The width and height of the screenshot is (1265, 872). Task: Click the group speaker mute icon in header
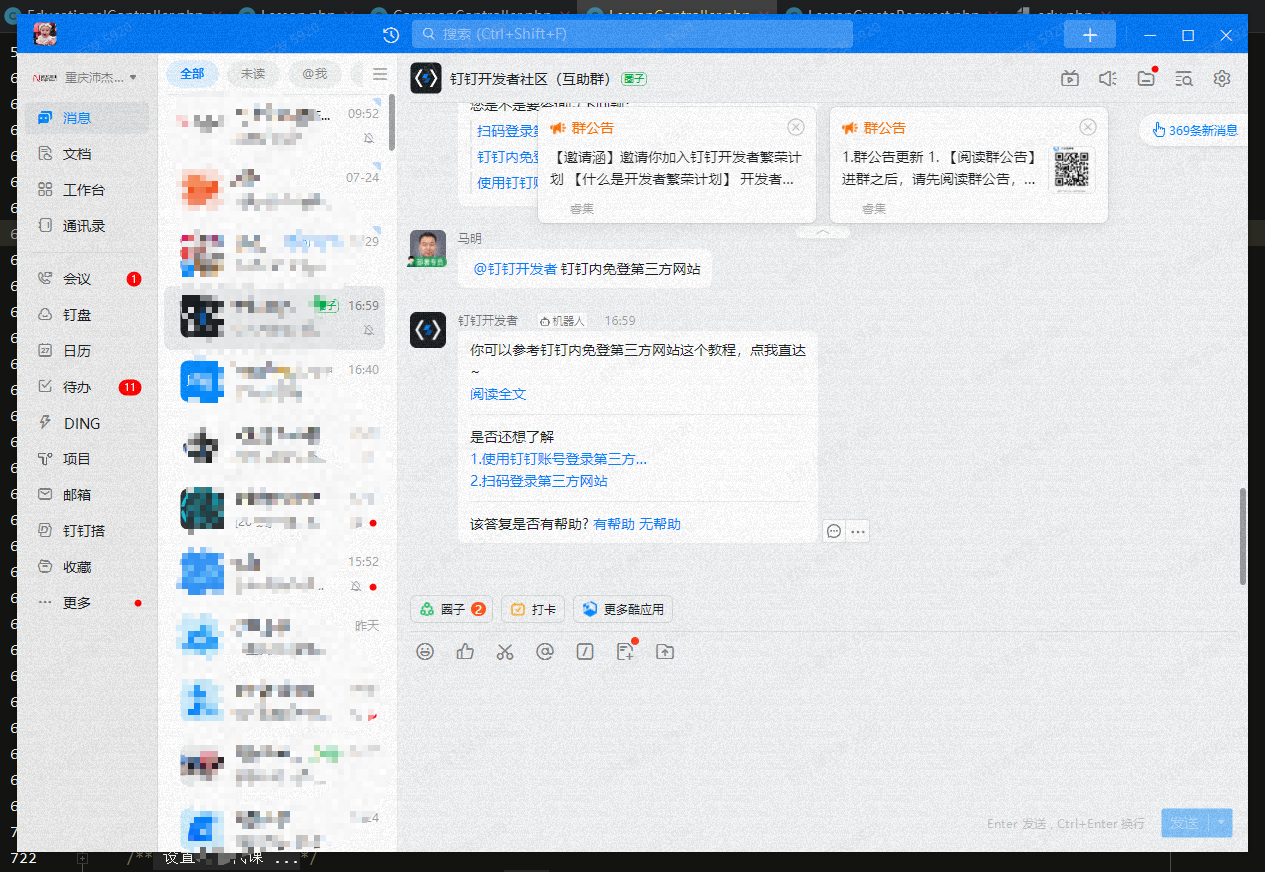coord(1108,78)
